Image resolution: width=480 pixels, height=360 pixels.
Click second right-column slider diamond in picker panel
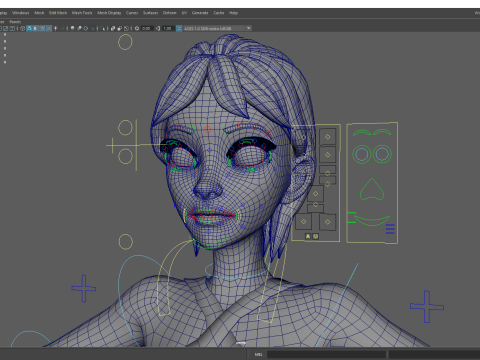(328, 155)
